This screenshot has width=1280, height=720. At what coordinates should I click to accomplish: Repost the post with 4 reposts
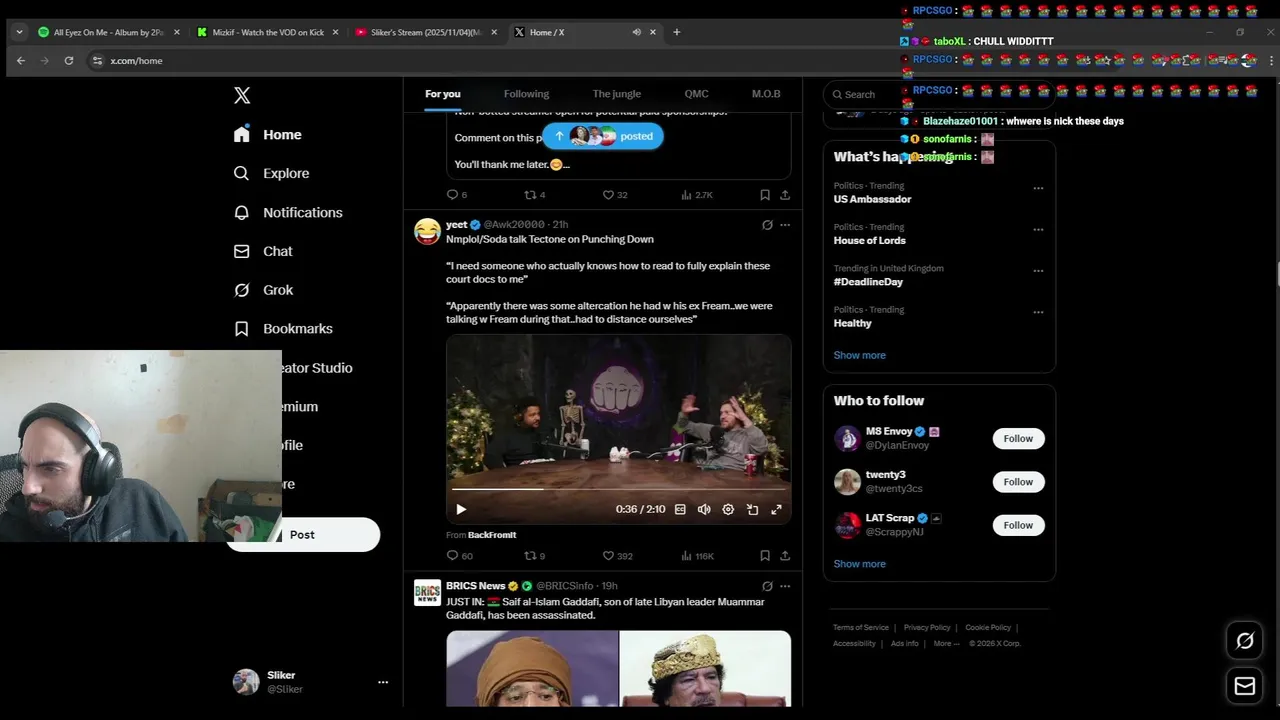[535, 195]
